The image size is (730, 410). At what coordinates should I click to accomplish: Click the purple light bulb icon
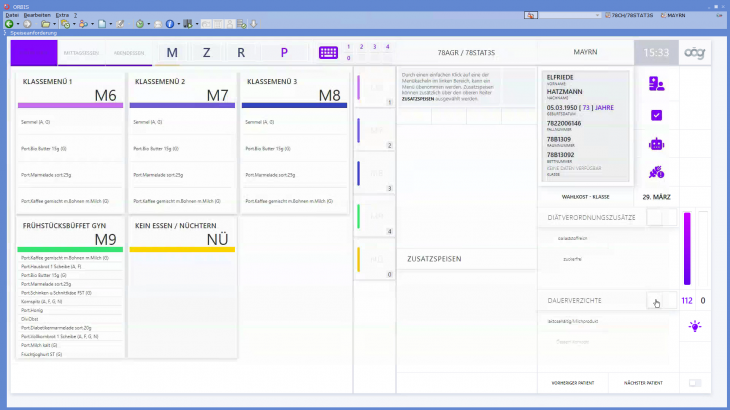694,326
